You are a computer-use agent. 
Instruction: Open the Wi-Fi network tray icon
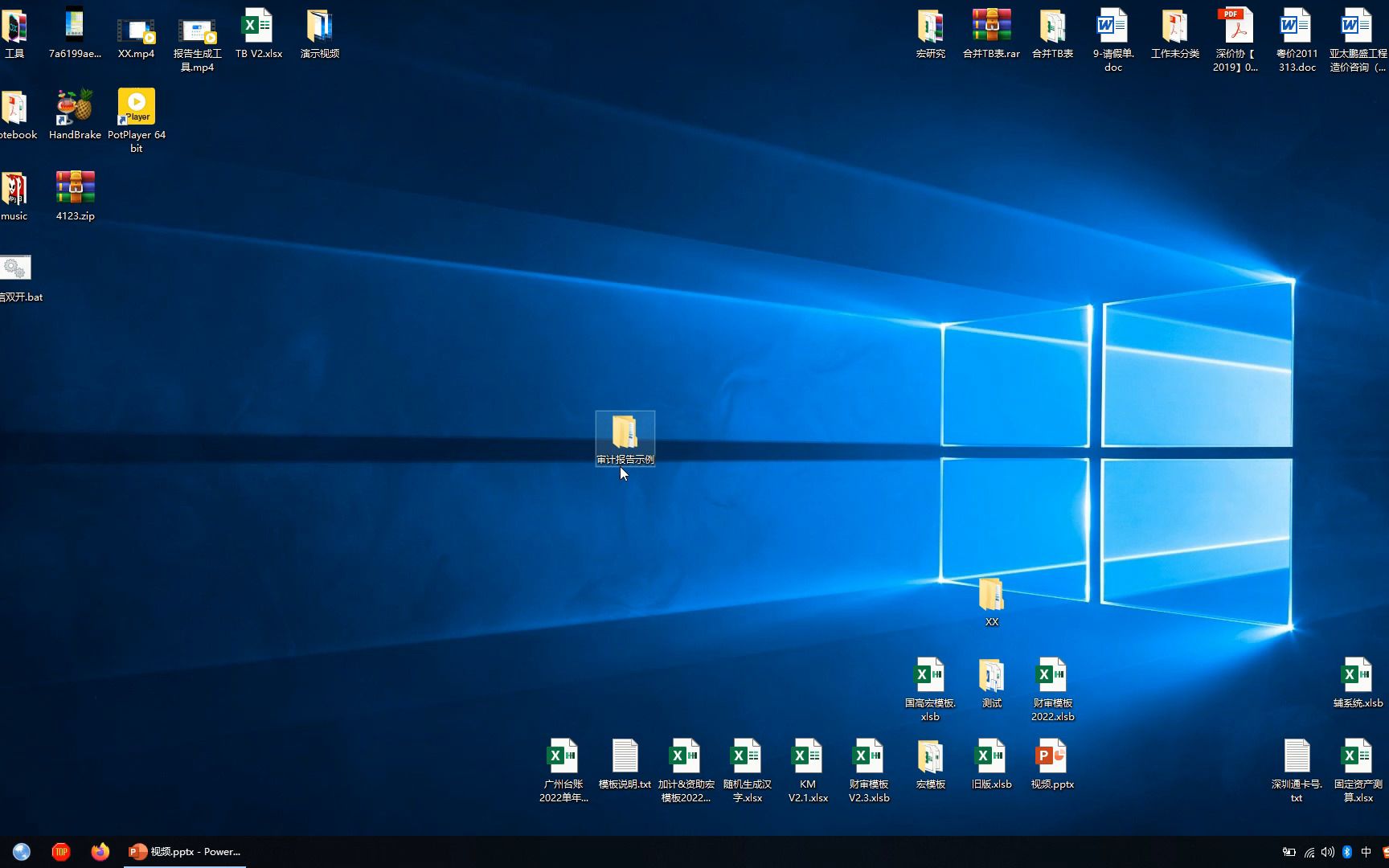click(1309, 852)
